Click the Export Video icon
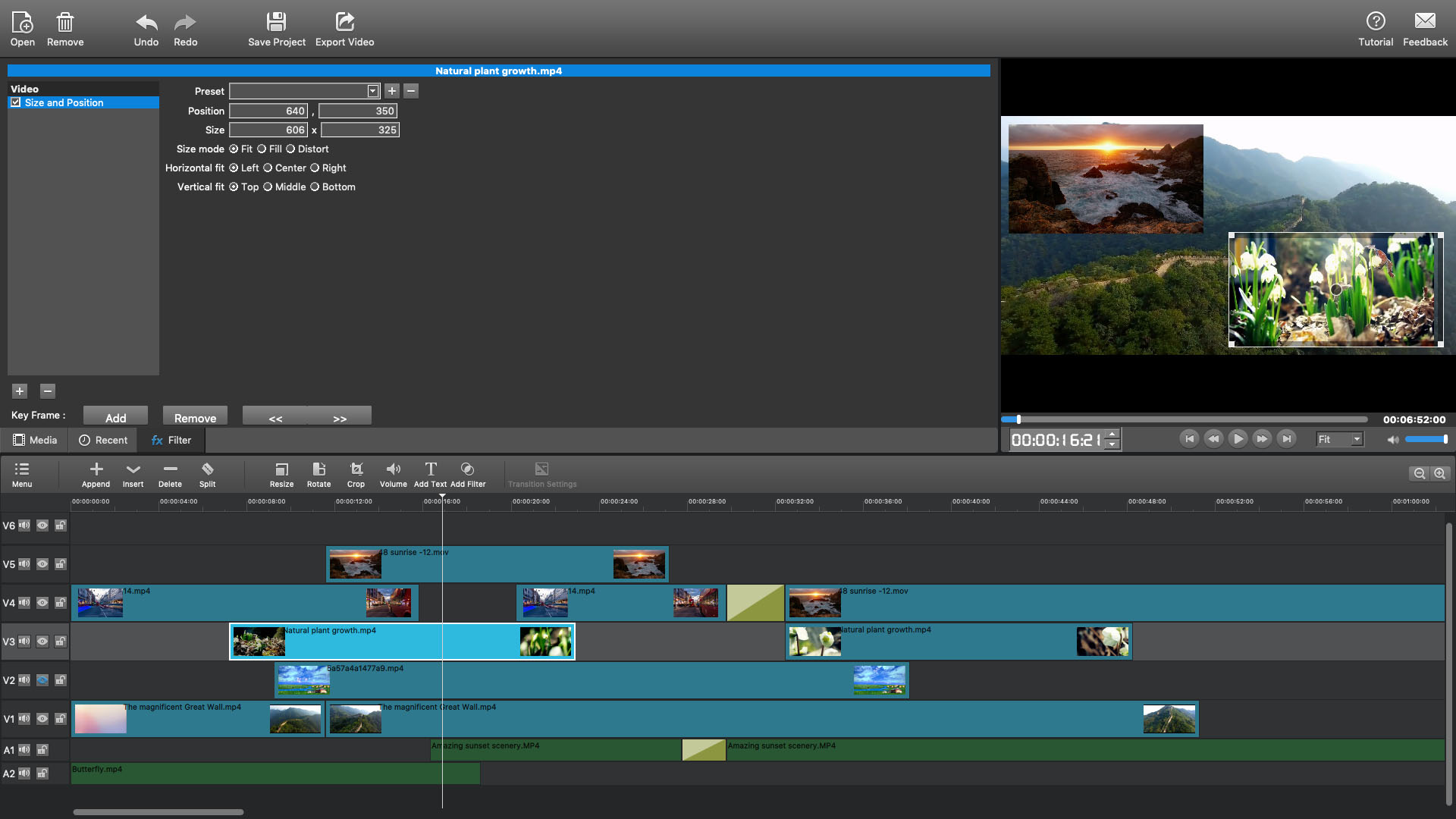The width and height of the screenshot is (1456, 819). (x=344, y=28)
